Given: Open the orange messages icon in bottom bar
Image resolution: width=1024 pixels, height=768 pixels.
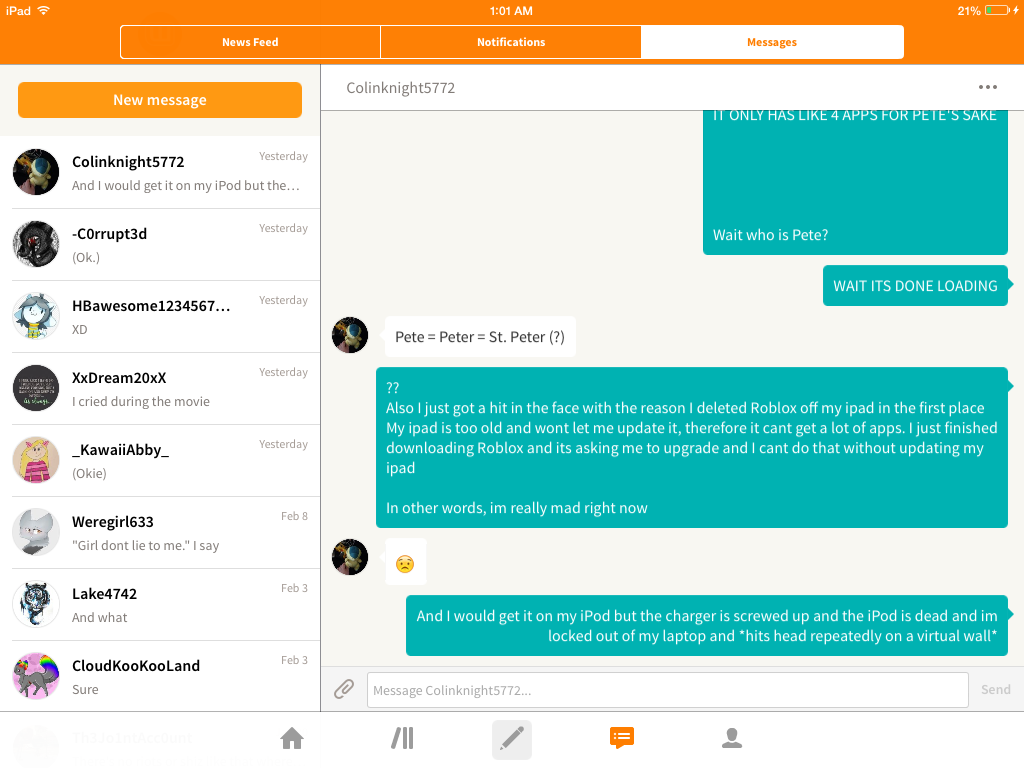Looking at the screenshot, I should point(622,738).
